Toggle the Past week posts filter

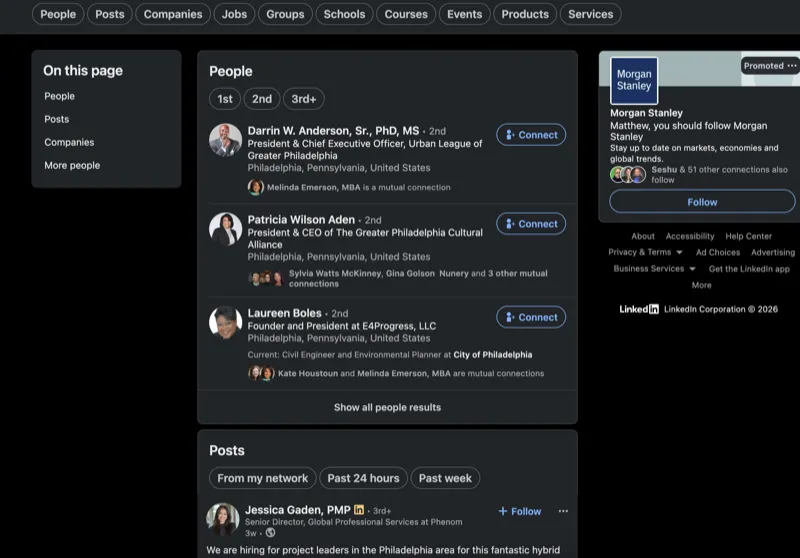tap(445, 478)
